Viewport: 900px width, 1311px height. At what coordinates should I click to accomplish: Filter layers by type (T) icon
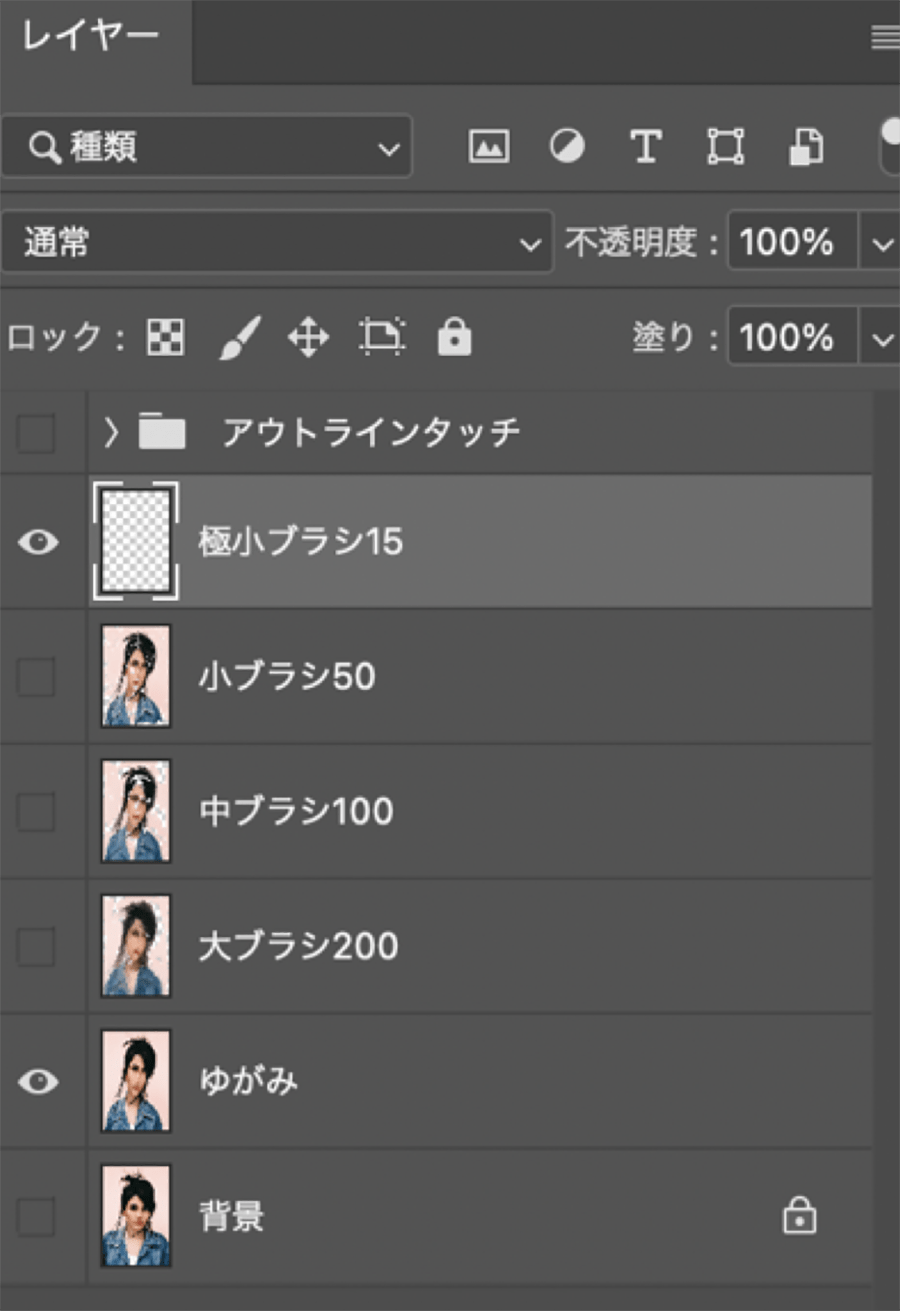646,147
